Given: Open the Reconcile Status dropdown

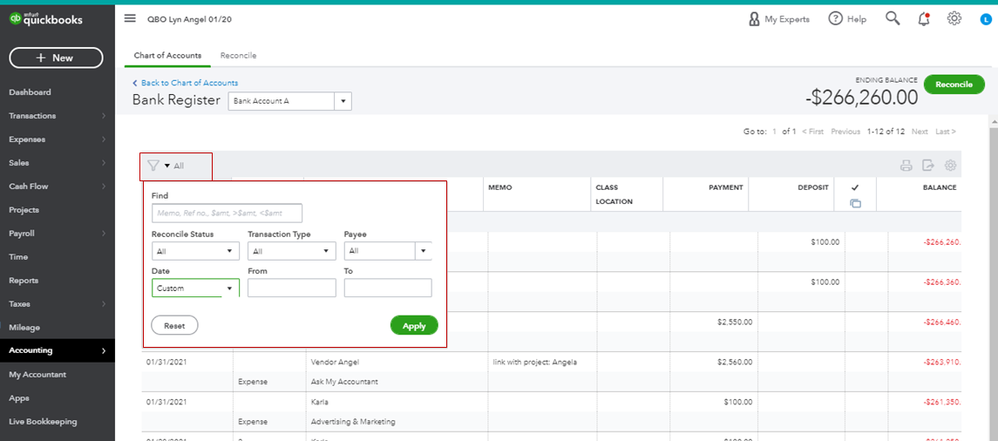Looking at the screenshot, I should [195, 251].
